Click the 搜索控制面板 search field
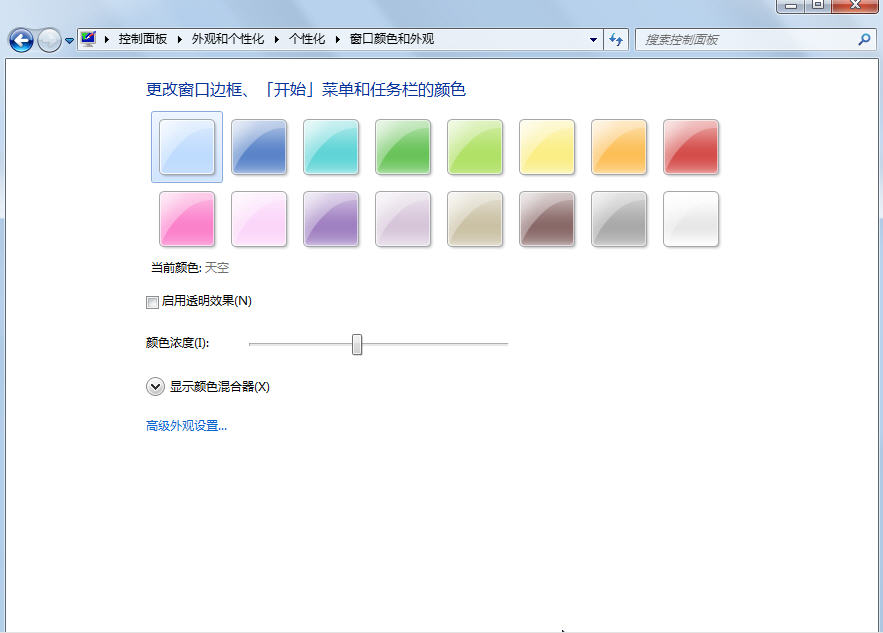Image resolution: width=883 pixels, height=633 pixels. coord(745,40)
